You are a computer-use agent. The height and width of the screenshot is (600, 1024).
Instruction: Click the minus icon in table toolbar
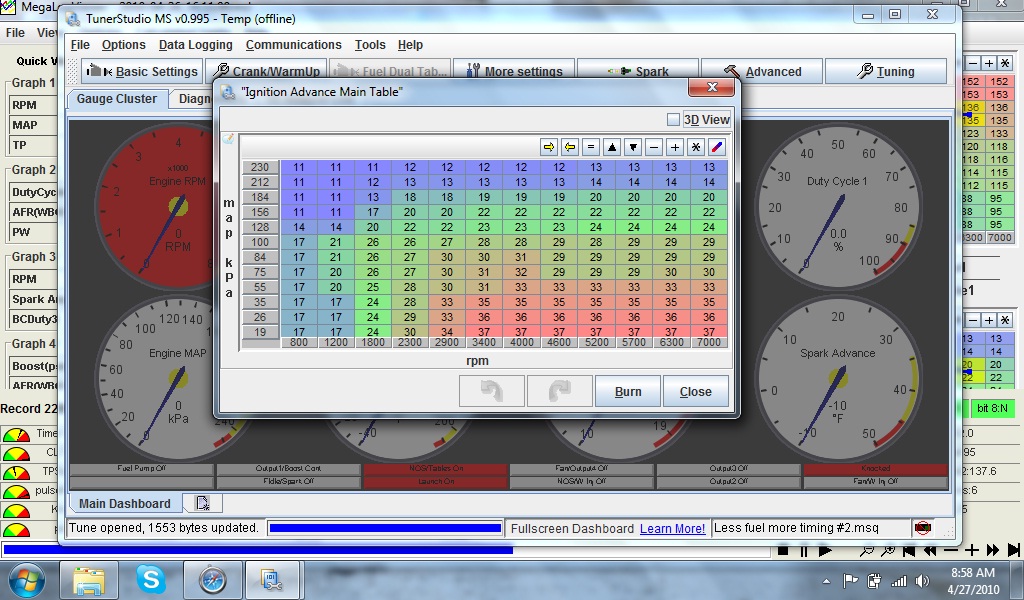click(654, 147)
